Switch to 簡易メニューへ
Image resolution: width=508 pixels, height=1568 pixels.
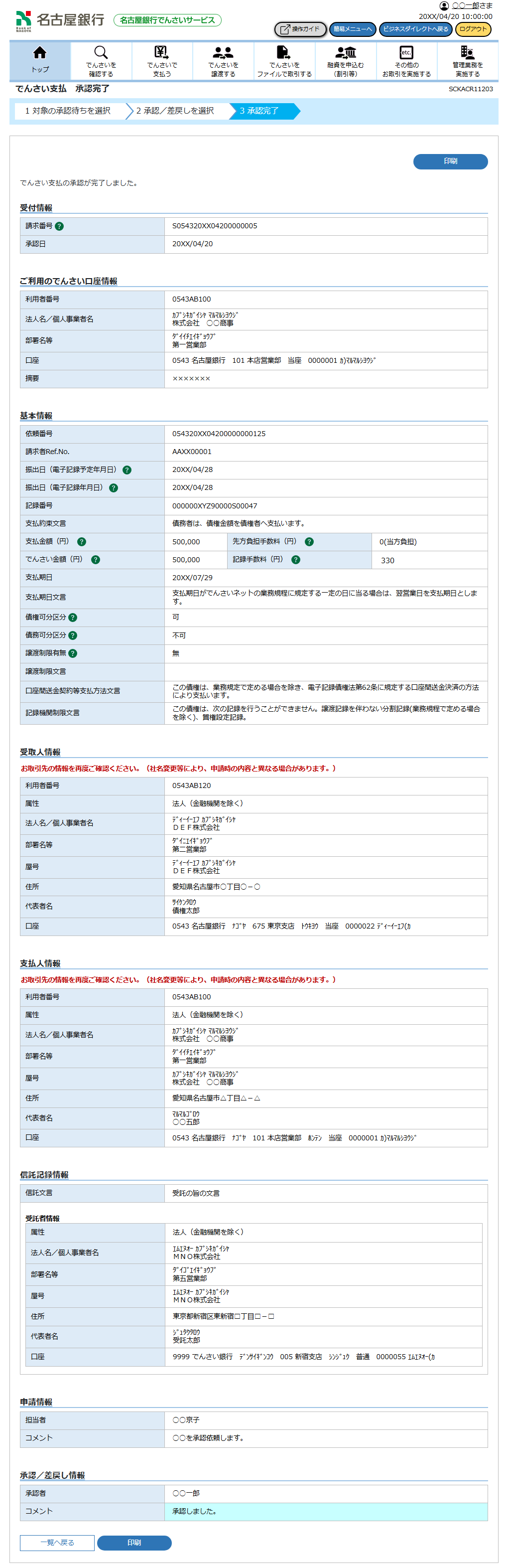click(x=353, y=29)
